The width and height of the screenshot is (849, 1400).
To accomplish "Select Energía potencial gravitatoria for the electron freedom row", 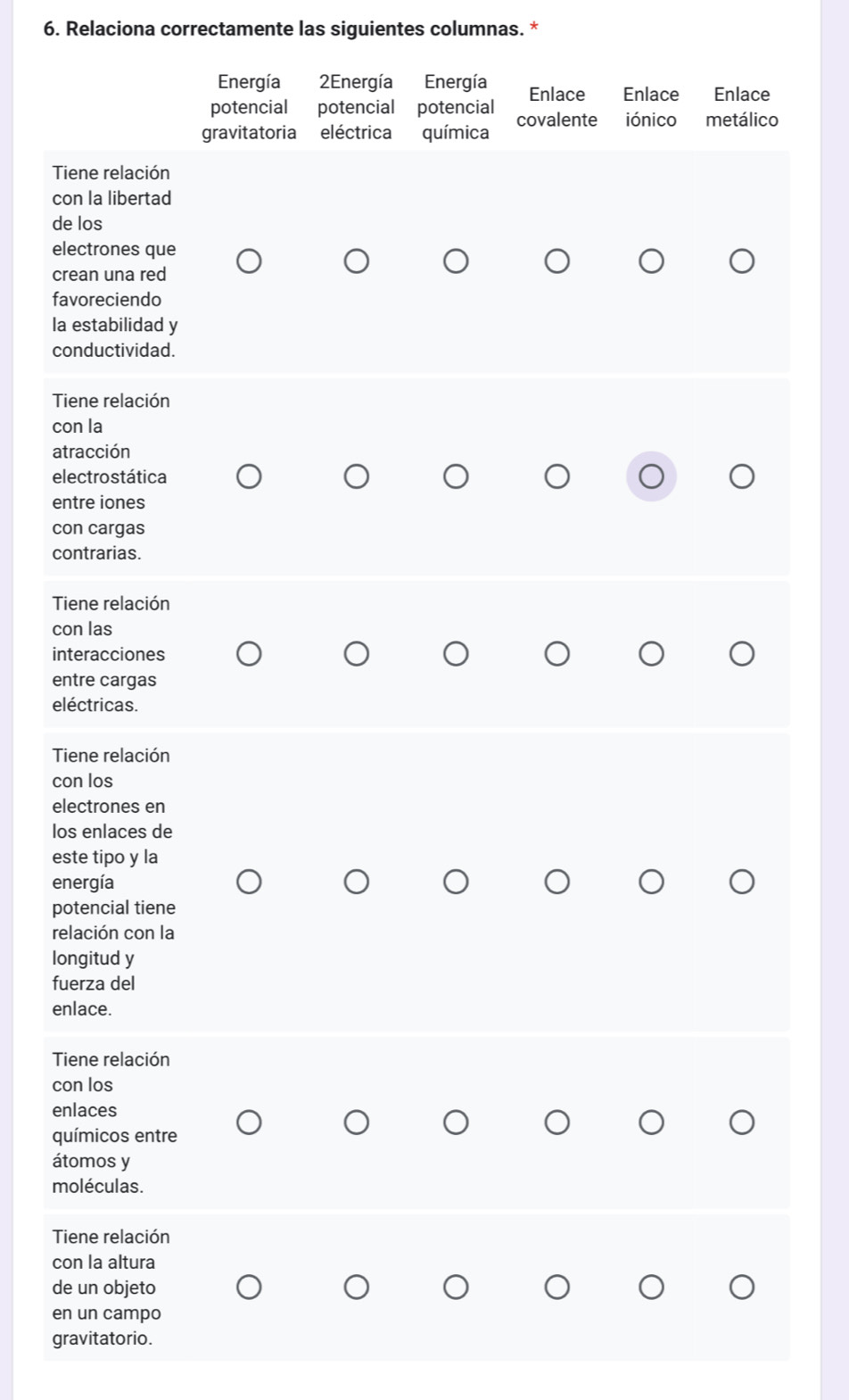I will (249, 261).
